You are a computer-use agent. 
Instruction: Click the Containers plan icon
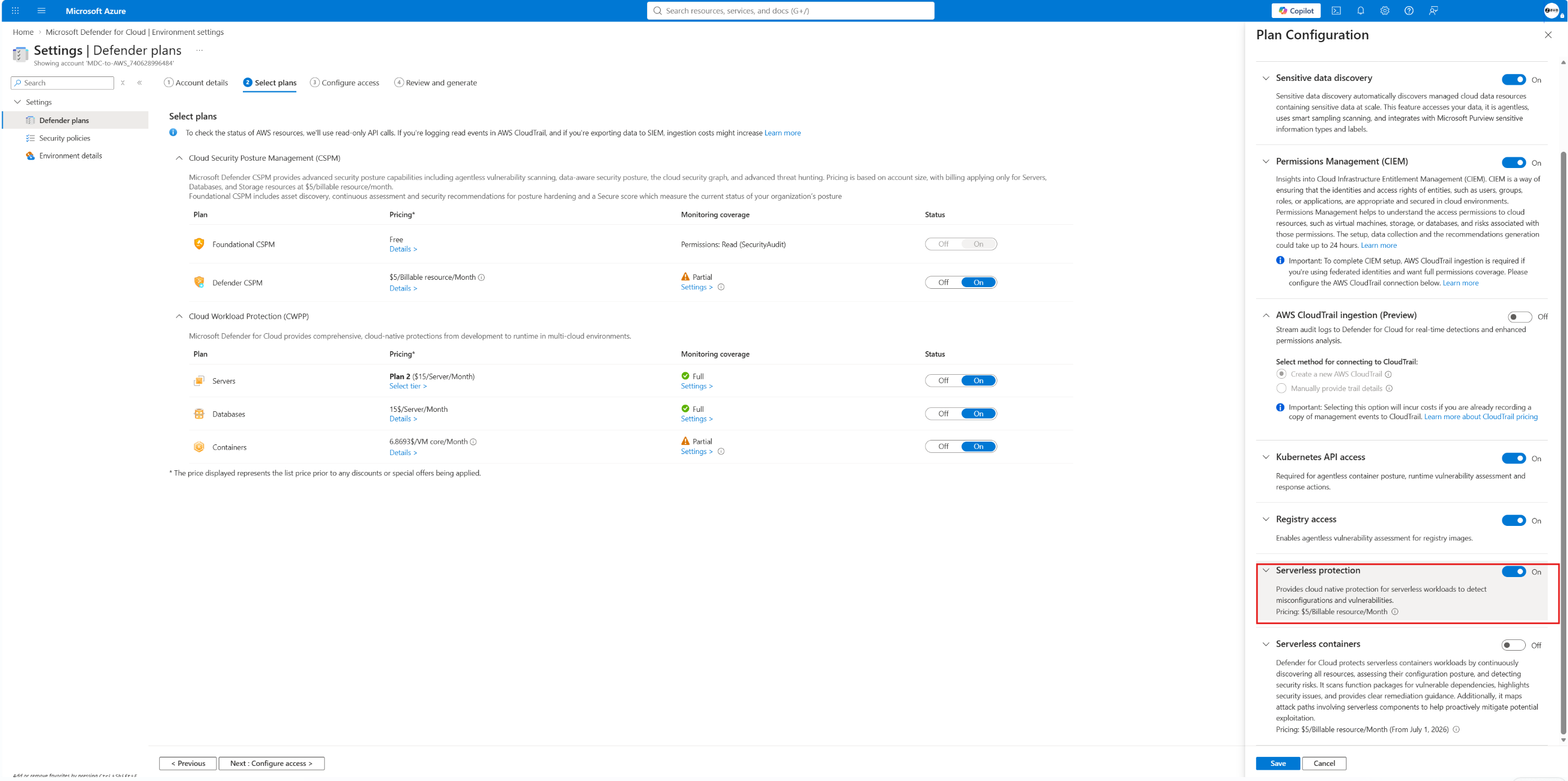(x=199, y=447)
